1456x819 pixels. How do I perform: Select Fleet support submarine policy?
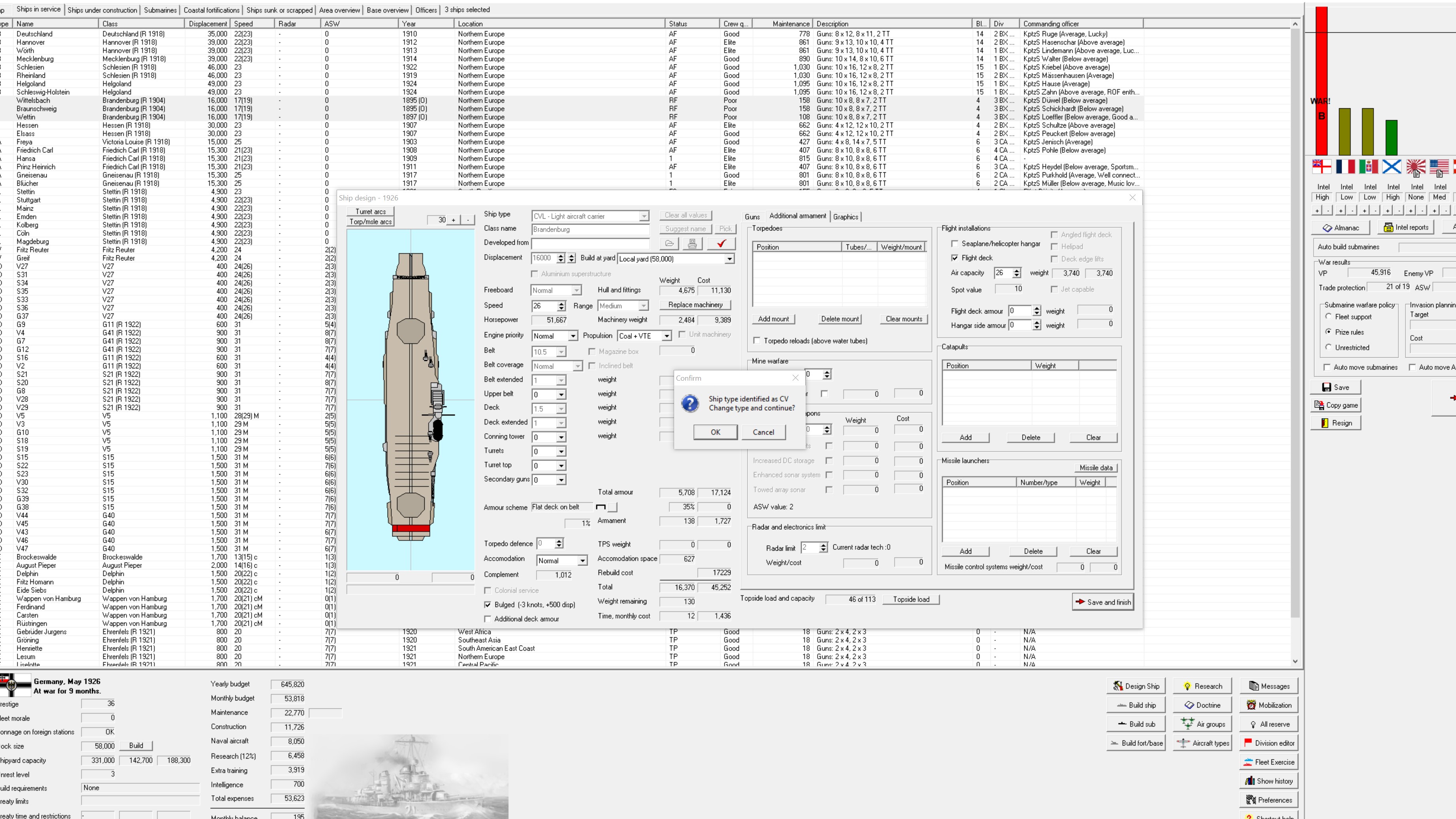click(1328, 317)
